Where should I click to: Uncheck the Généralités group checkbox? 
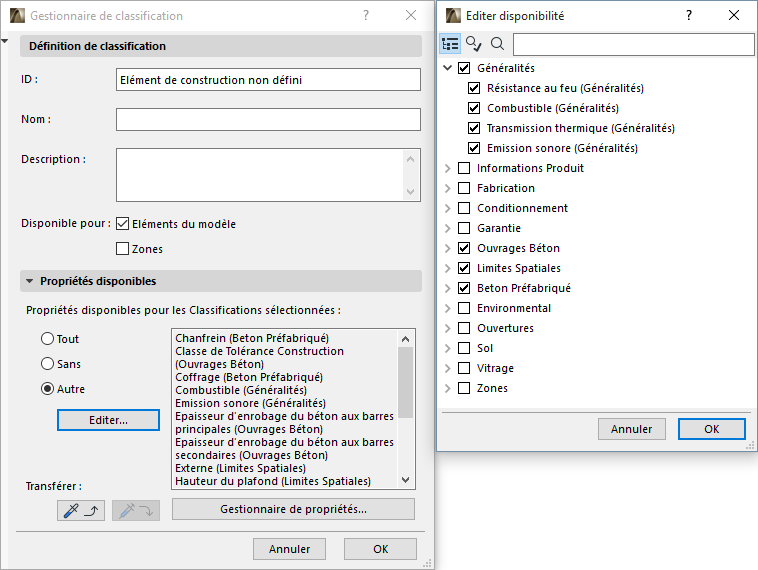click(464, 68)
